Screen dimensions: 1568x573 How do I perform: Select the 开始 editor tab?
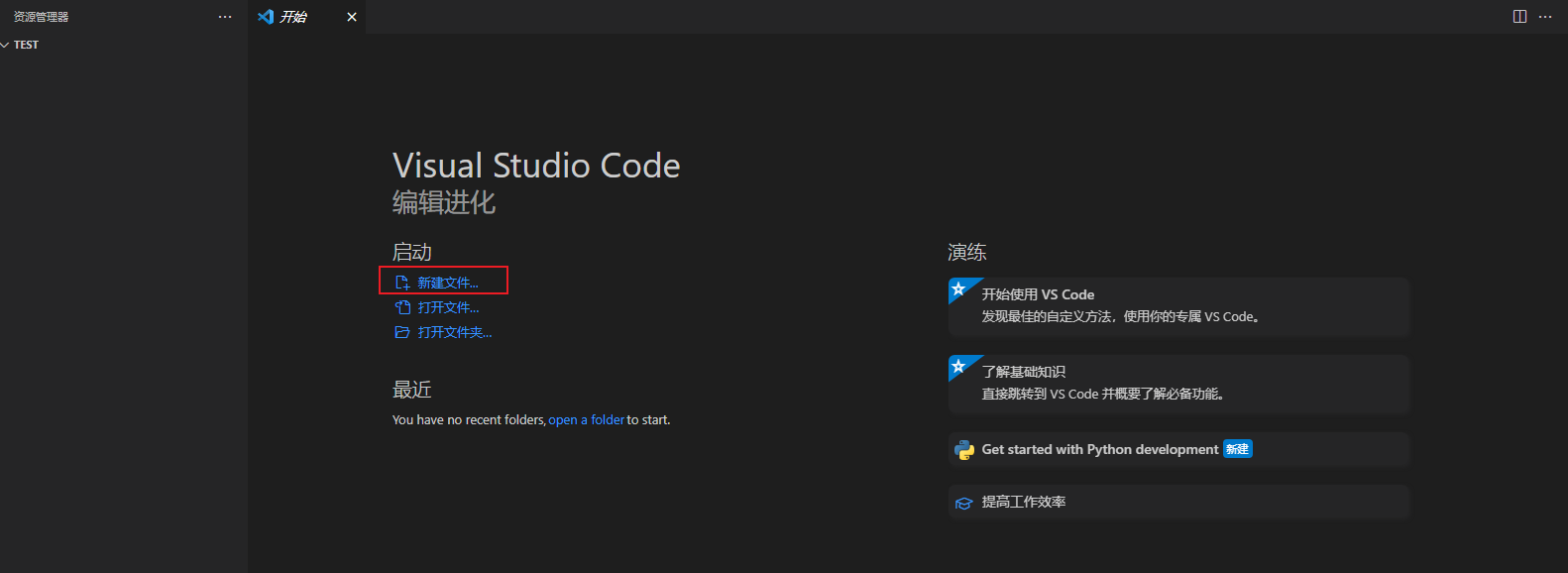(x=306, y=17)
